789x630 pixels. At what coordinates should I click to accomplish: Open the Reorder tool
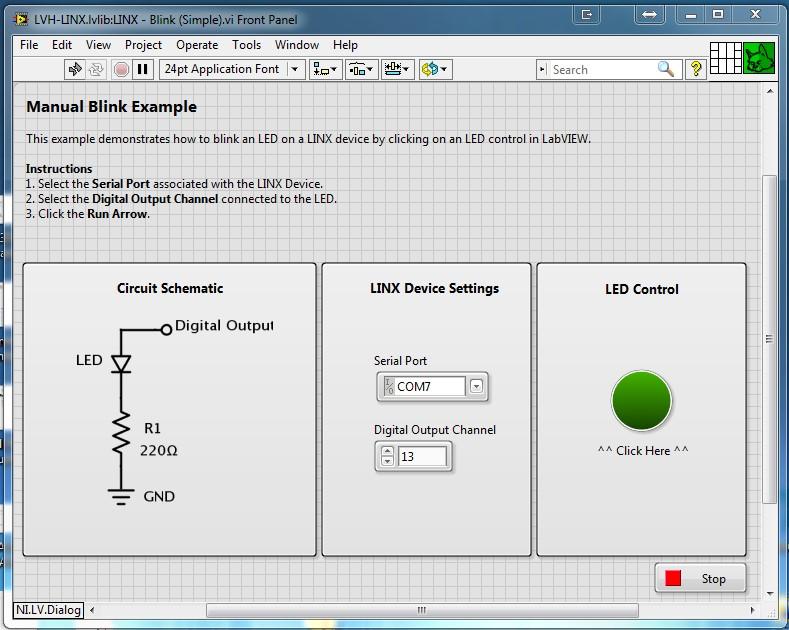click(435, 69)
